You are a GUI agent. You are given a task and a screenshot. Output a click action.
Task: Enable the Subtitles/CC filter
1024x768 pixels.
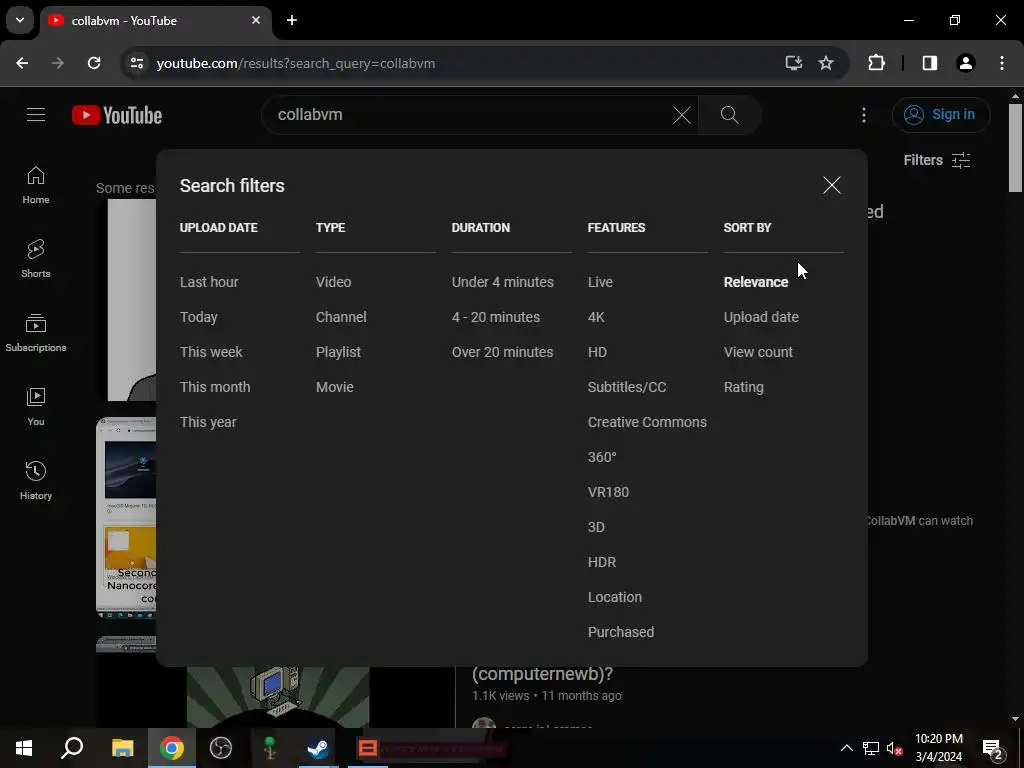[x=627, y=387]
